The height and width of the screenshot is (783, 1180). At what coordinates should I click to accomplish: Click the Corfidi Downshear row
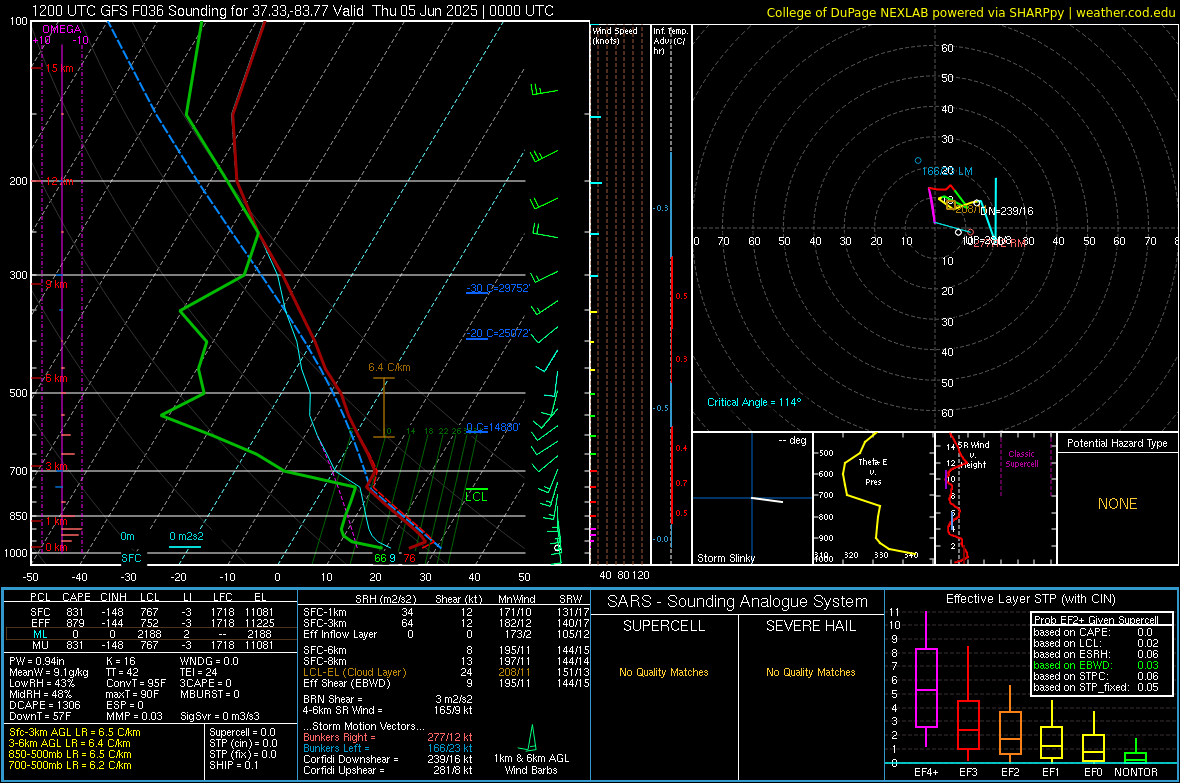pyautogui.click(x=388, y=759)
